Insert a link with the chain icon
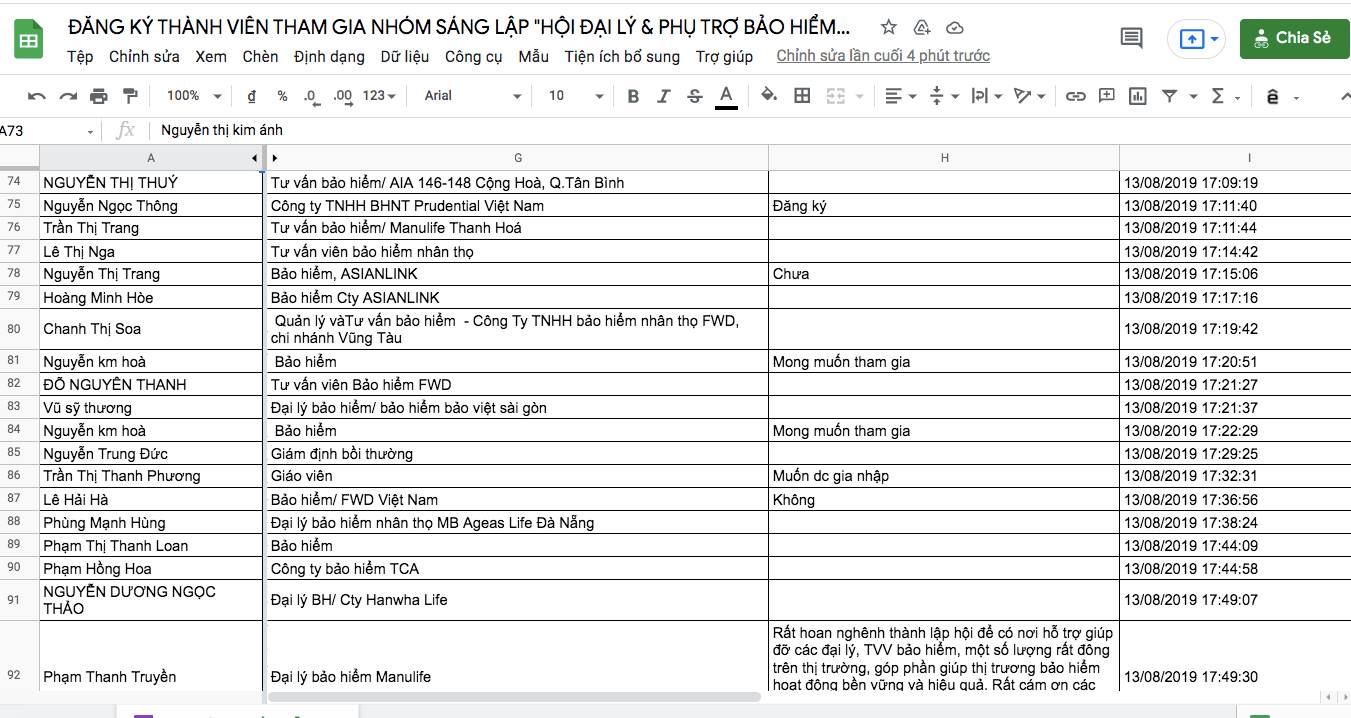1351x718 pixels. [x=1076, y=96]
